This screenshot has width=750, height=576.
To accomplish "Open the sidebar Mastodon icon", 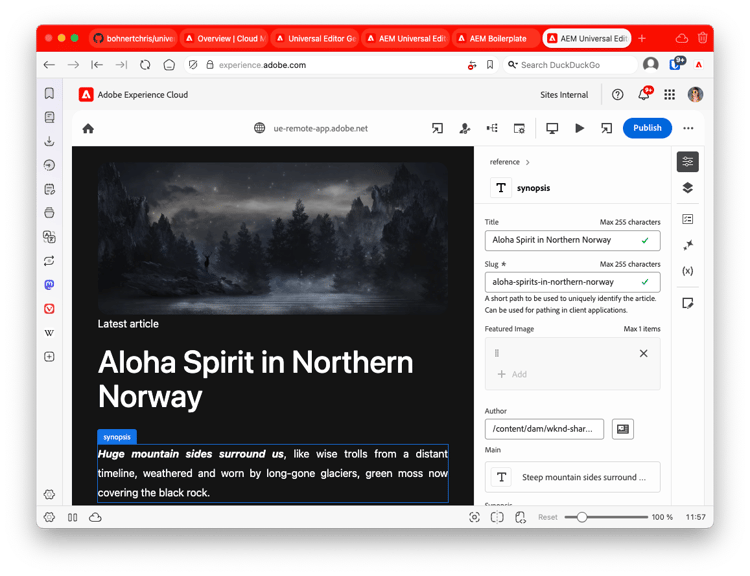I will 49,285.
